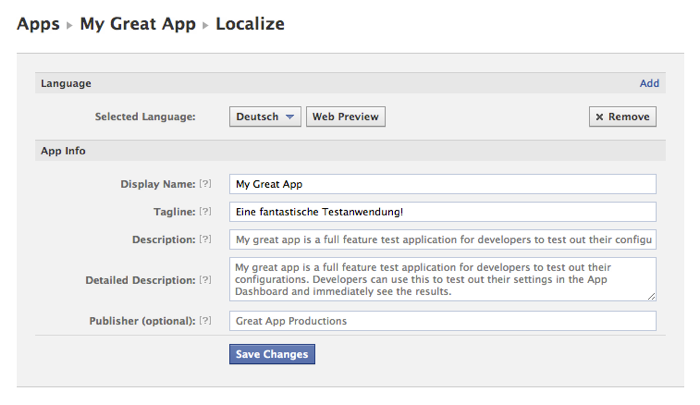Click into the Tagline input field

pos(442,212)
